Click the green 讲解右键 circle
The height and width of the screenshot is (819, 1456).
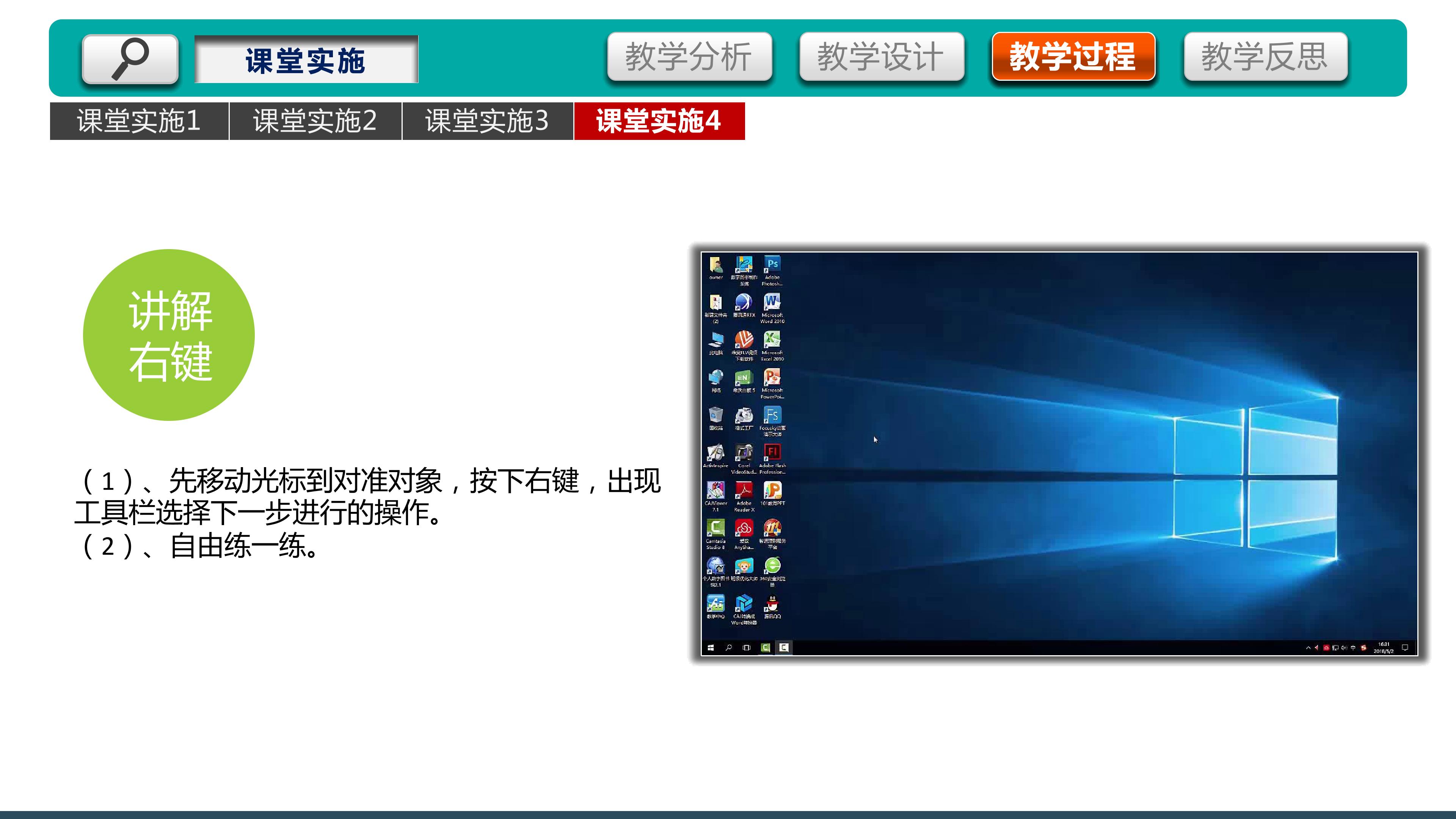pos(169,334)
